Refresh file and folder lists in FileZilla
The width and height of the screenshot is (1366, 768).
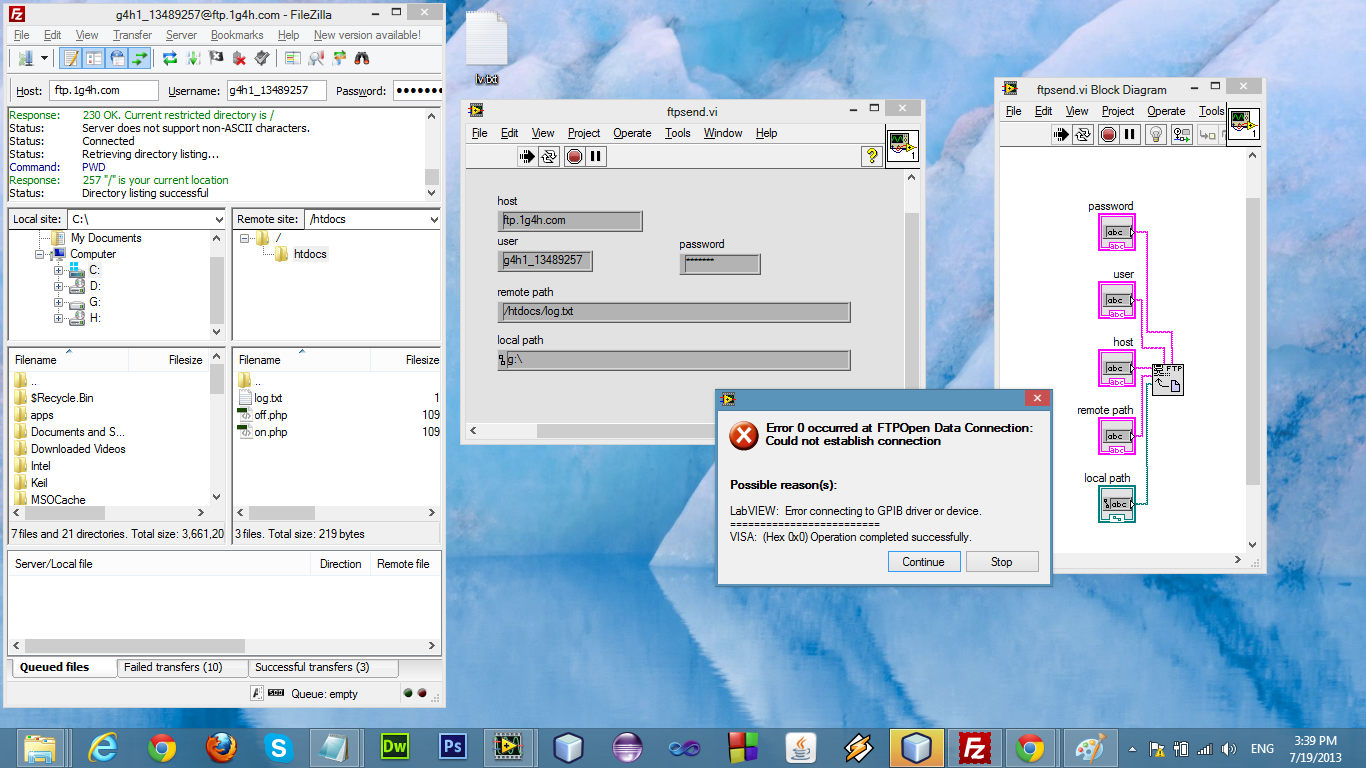tap(170, 58)
